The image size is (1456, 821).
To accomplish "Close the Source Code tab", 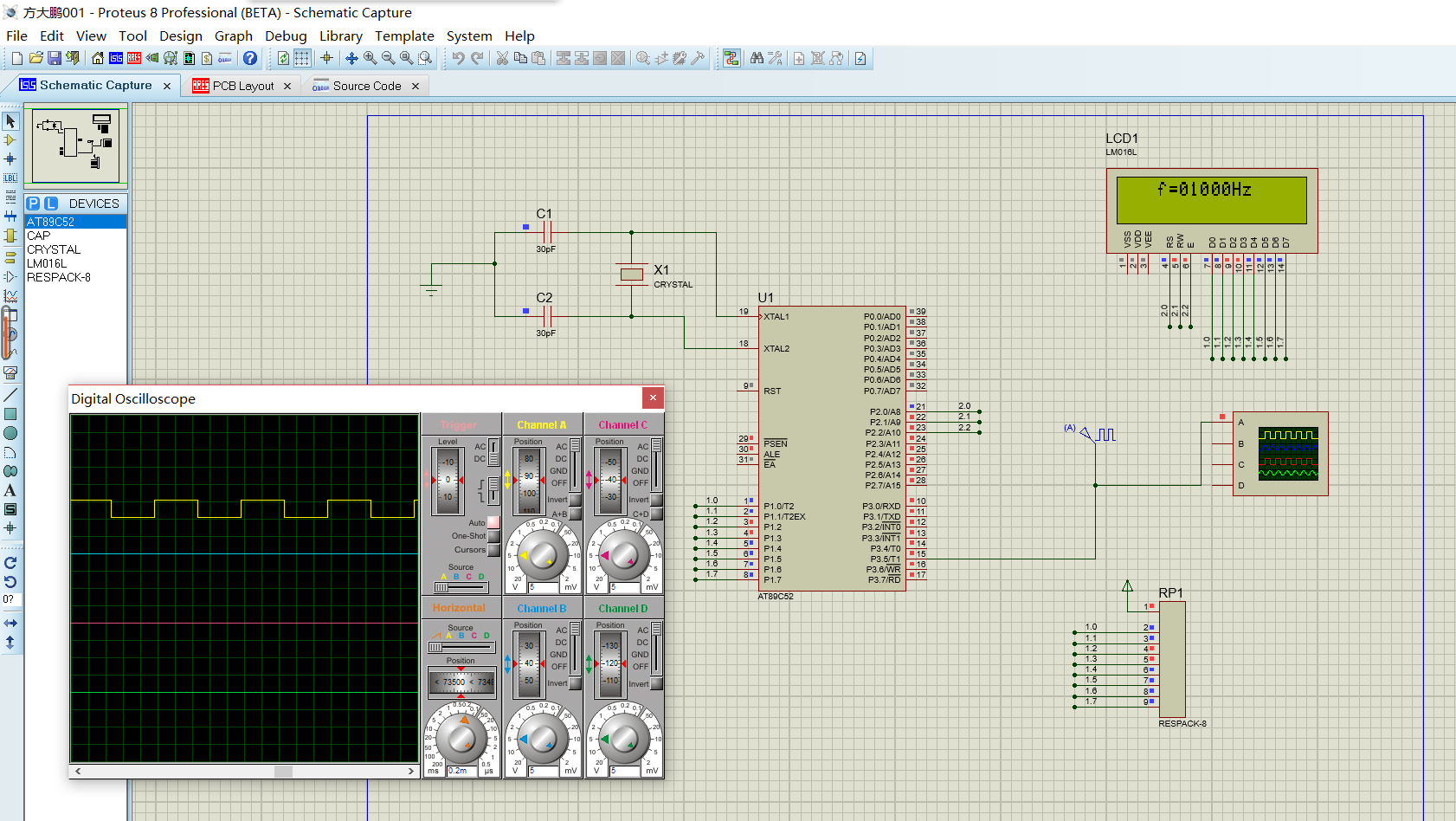I will pos(416,86).
